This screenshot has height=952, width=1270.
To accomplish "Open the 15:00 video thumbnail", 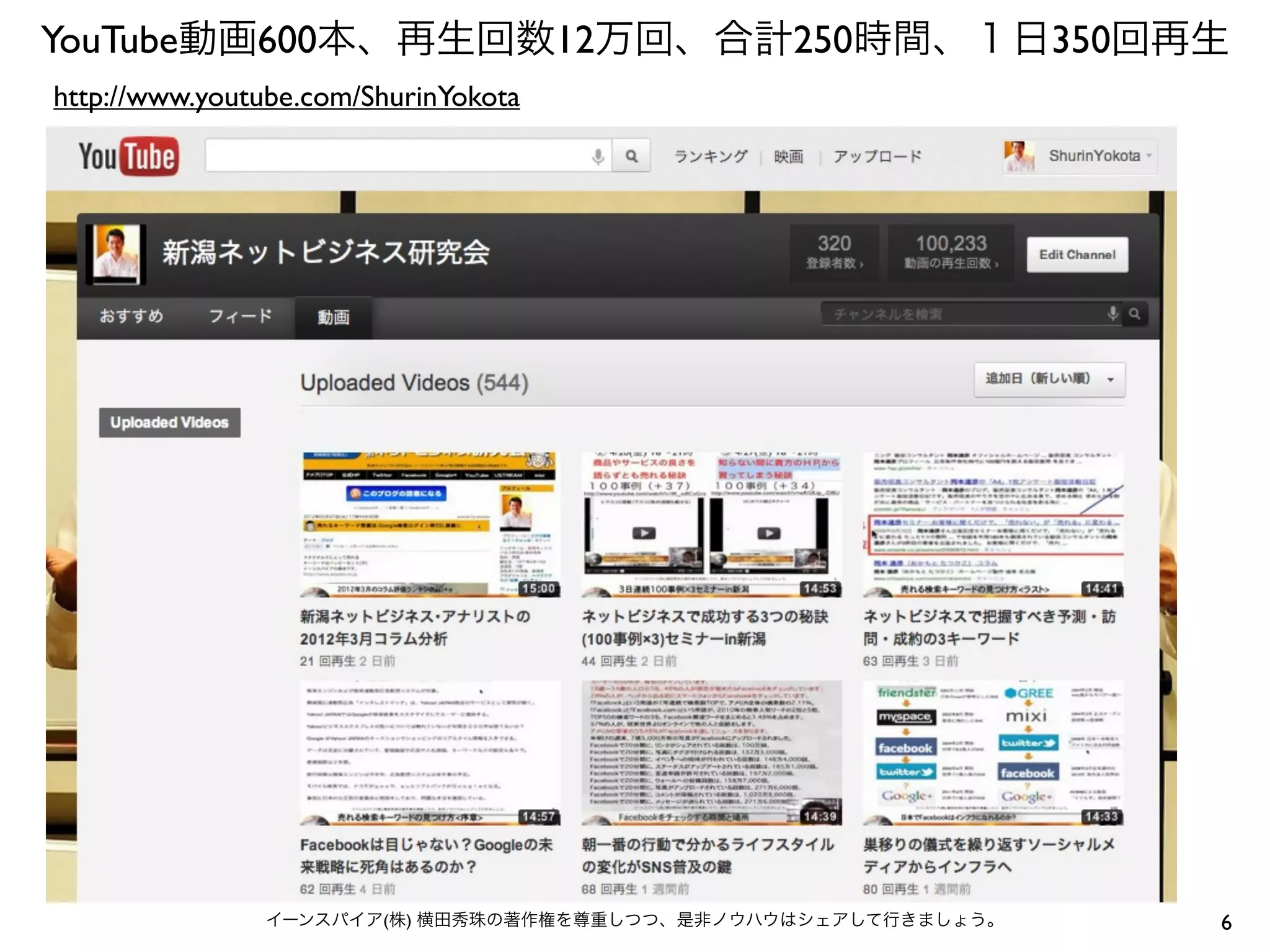I will (x=430, y=524).
